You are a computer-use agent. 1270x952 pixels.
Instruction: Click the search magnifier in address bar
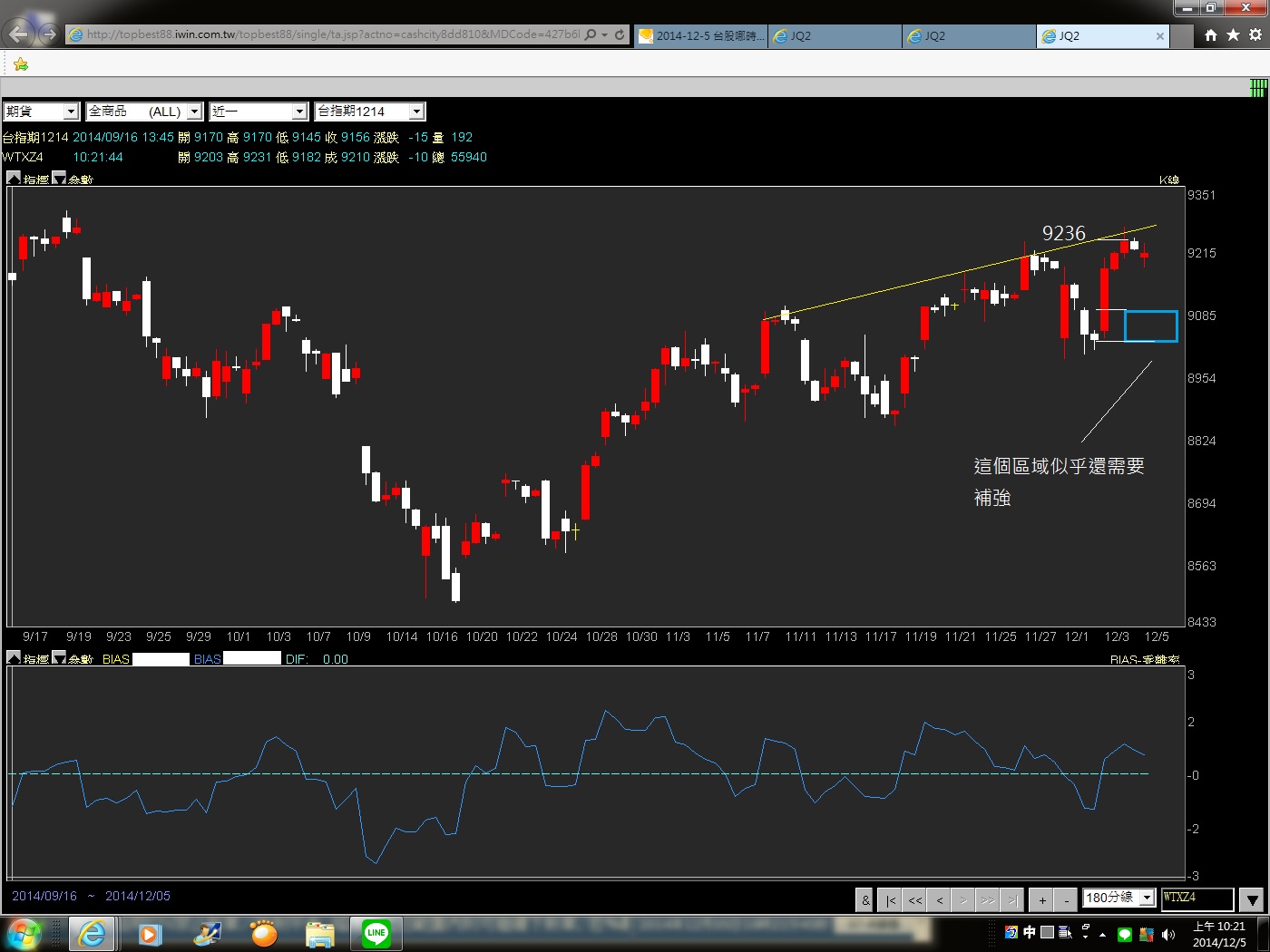[x=591, y=34]
